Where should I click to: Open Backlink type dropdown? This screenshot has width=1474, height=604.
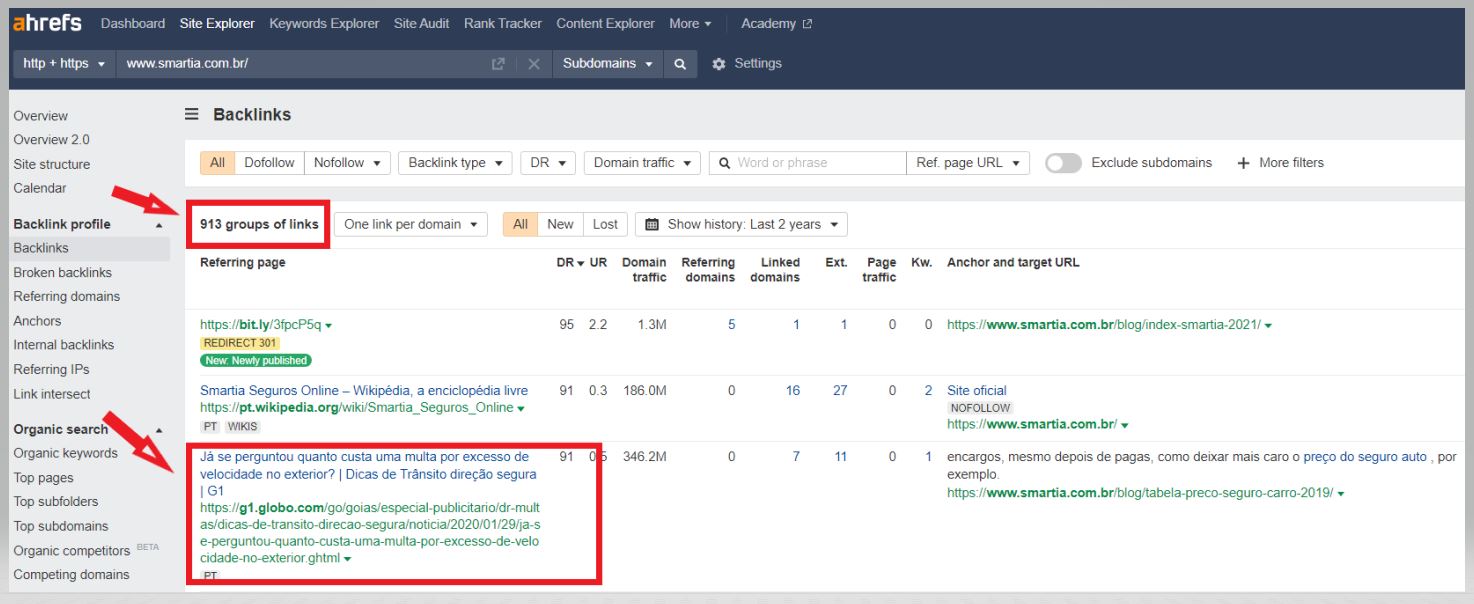[455, 162]
